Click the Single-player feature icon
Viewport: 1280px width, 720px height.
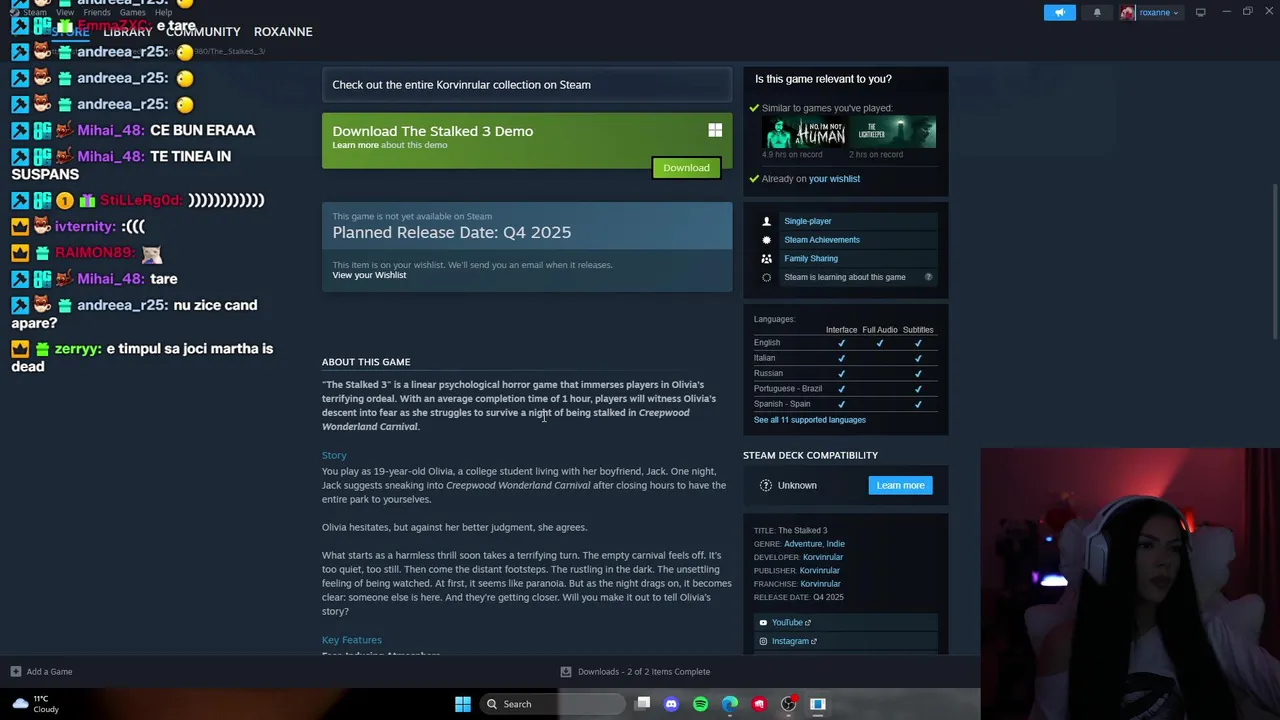tap(767, 221)
